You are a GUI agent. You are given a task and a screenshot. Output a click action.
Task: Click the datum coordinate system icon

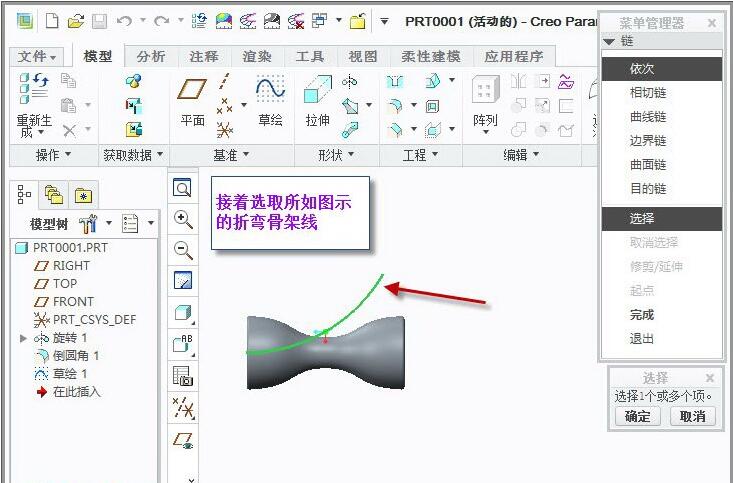[x=225, y=130]
